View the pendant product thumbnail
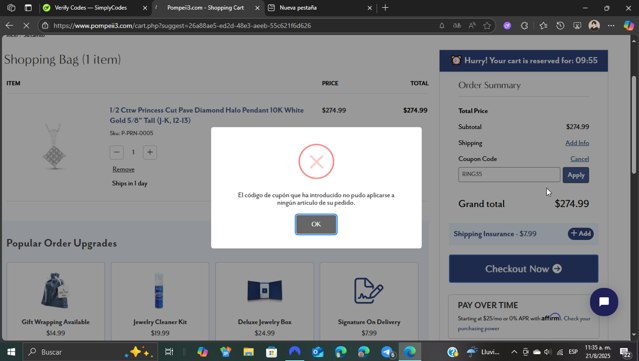Viewport: 639px width, 361px height. click(54, 146)
